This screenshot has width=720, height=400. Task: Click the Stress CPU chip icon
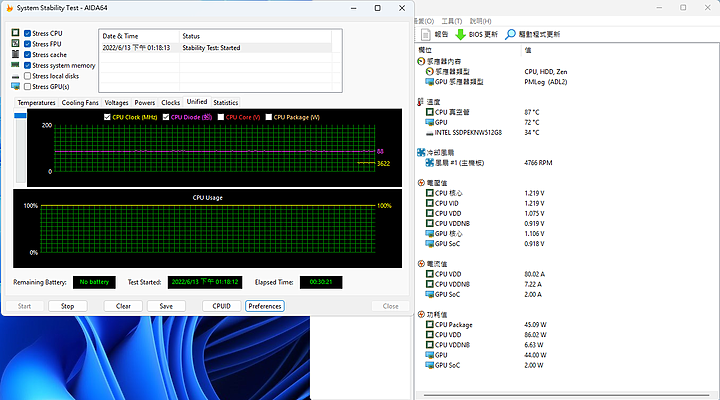tap(16, 33)
